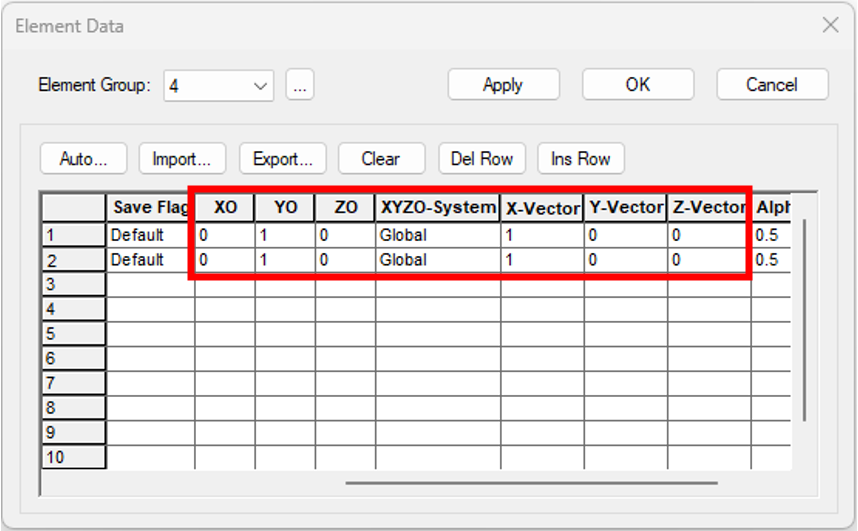Viewport: 858px width, 531px height.
Task: Cancel the Element Data dialog
Action: pyautogui.click(x=772, y=85)
